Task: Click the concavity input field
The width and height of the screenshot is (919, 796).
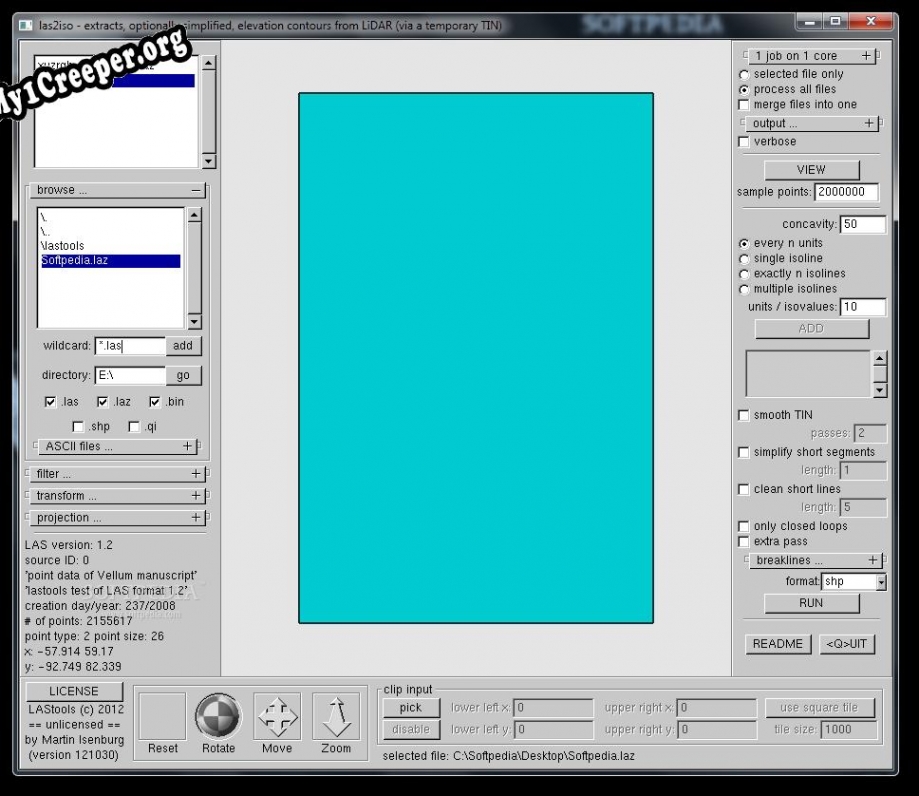Action: pos(861,225)
